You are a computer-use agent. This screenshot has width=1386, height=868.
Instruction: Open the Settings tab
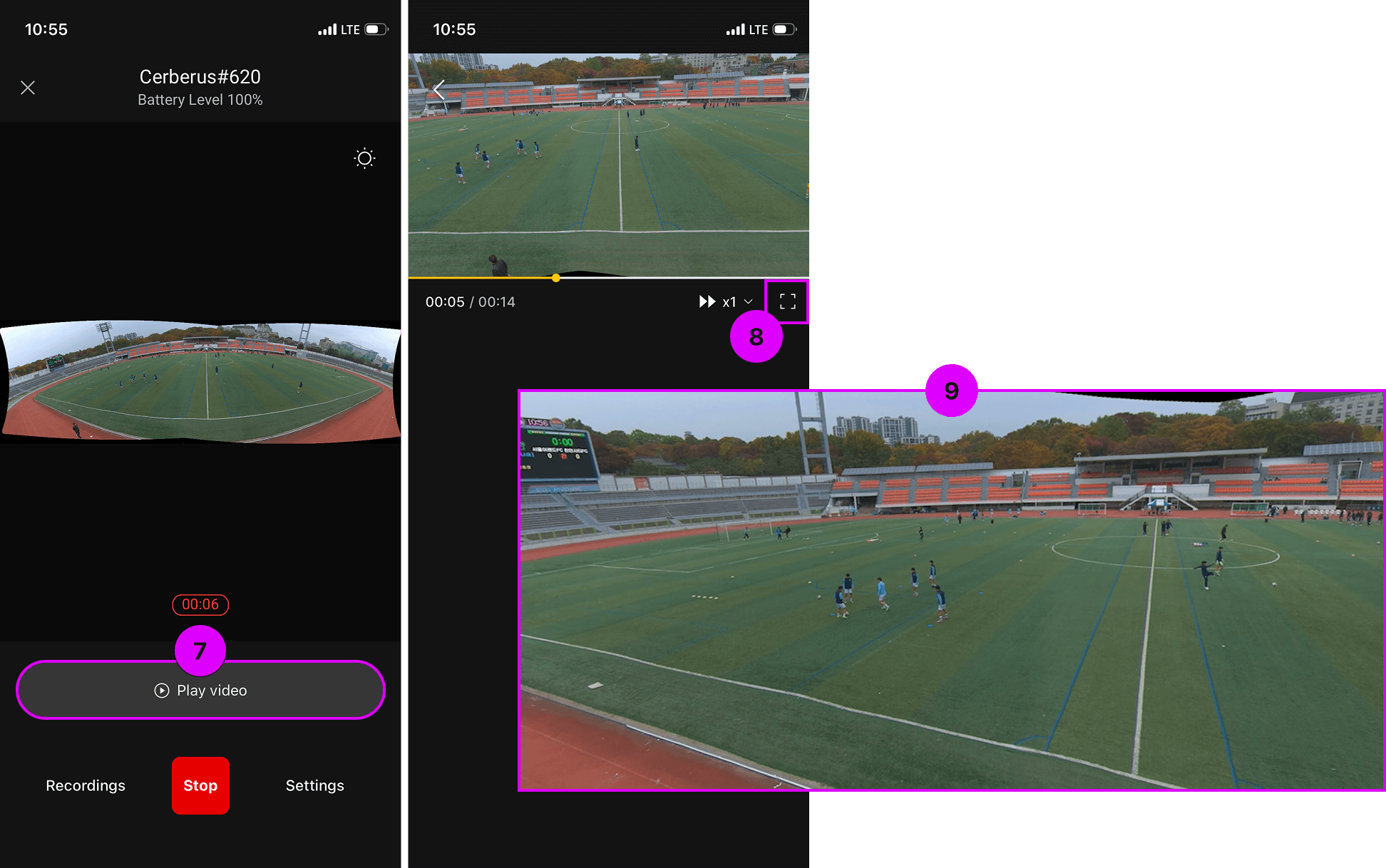tap(314, 785)
